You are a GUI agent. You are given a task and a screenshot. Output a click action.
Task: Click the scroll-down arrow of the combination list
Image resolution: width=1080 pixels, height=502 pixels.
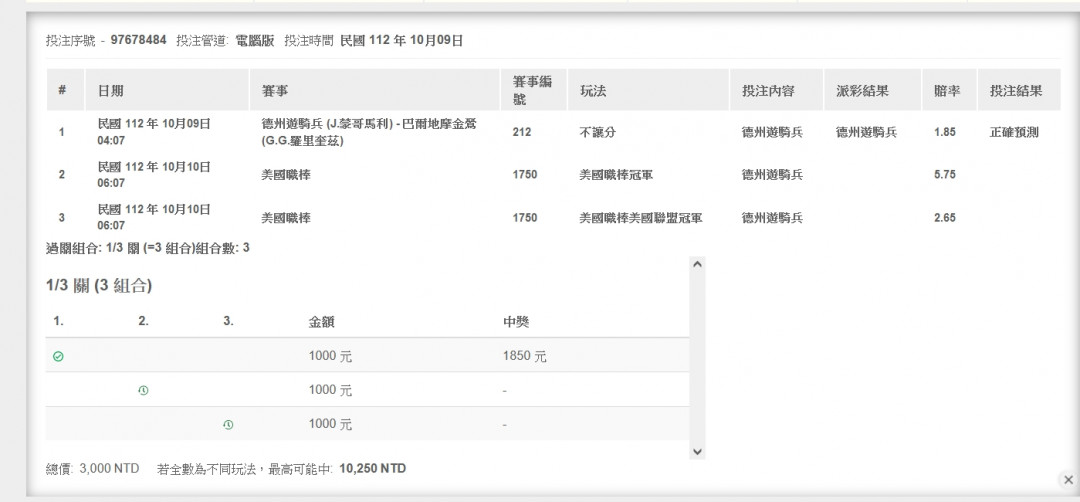coord(697,452)
